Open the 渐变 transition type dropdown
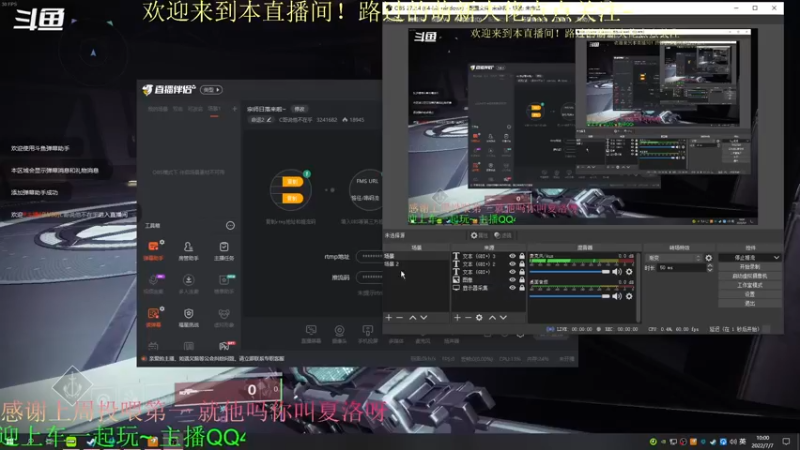Screen dimensions: 800x450 (x=674, y=258)
